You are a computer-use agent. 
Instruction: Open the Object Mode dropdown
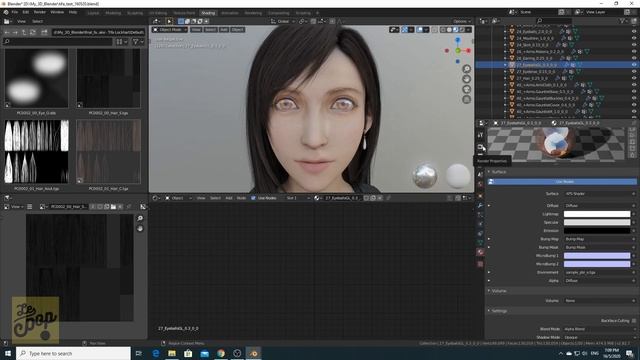point(170,30)
